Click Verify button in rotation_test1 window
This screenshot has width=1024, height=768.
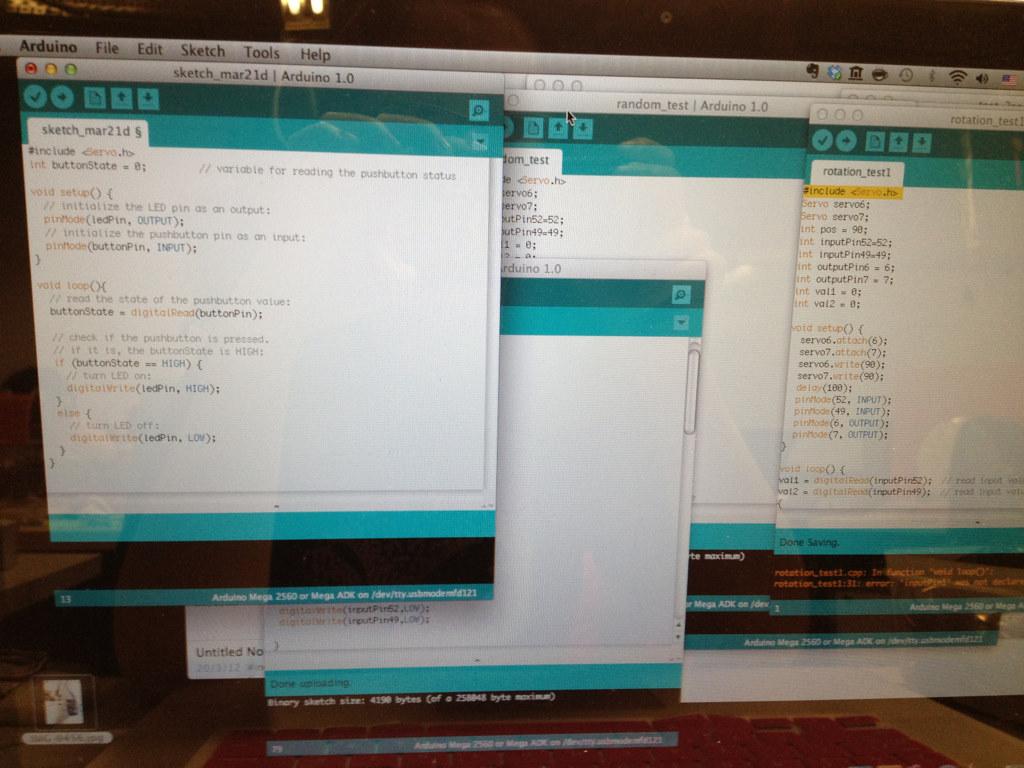822,140
